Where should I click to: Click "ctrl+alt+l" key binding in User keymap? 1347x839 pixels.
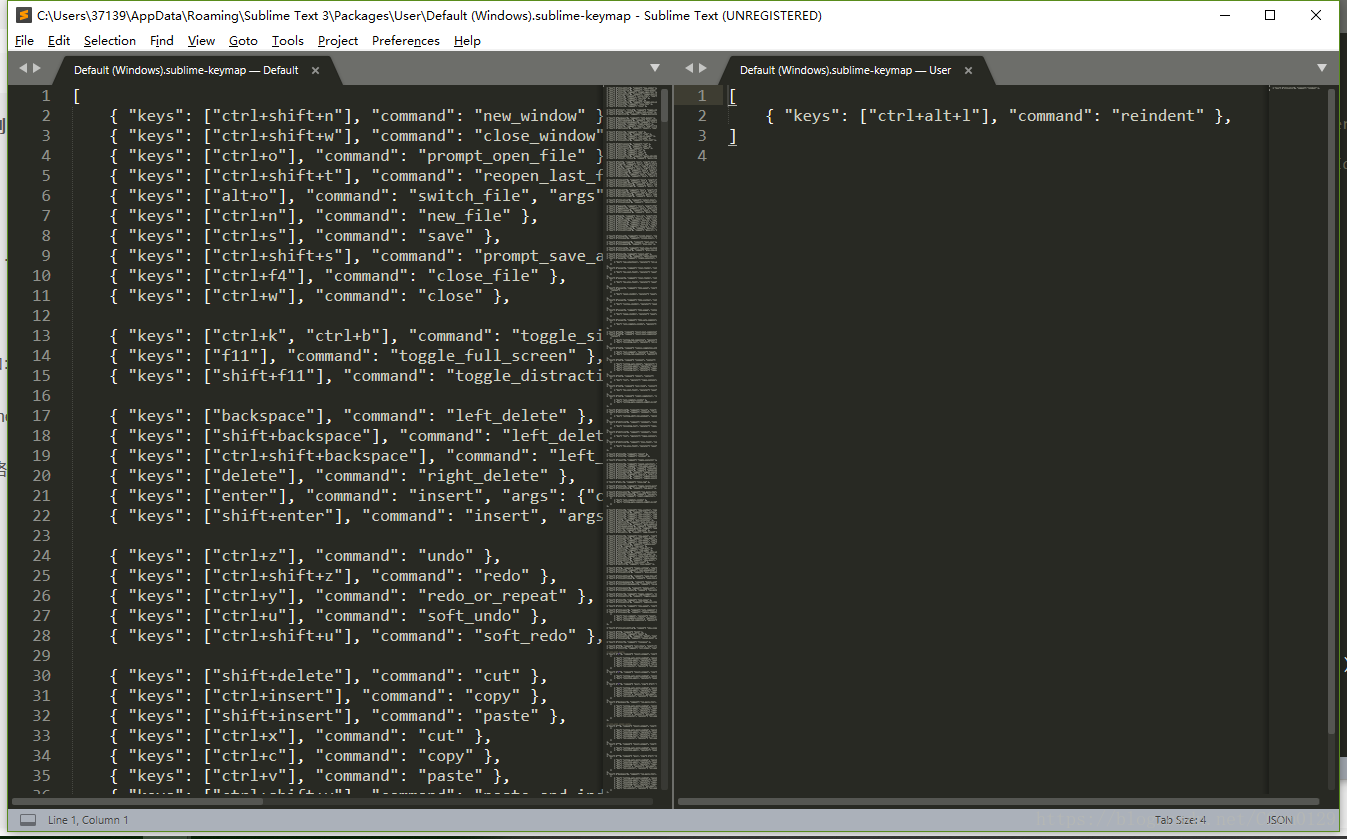click(x=930, y=116)
